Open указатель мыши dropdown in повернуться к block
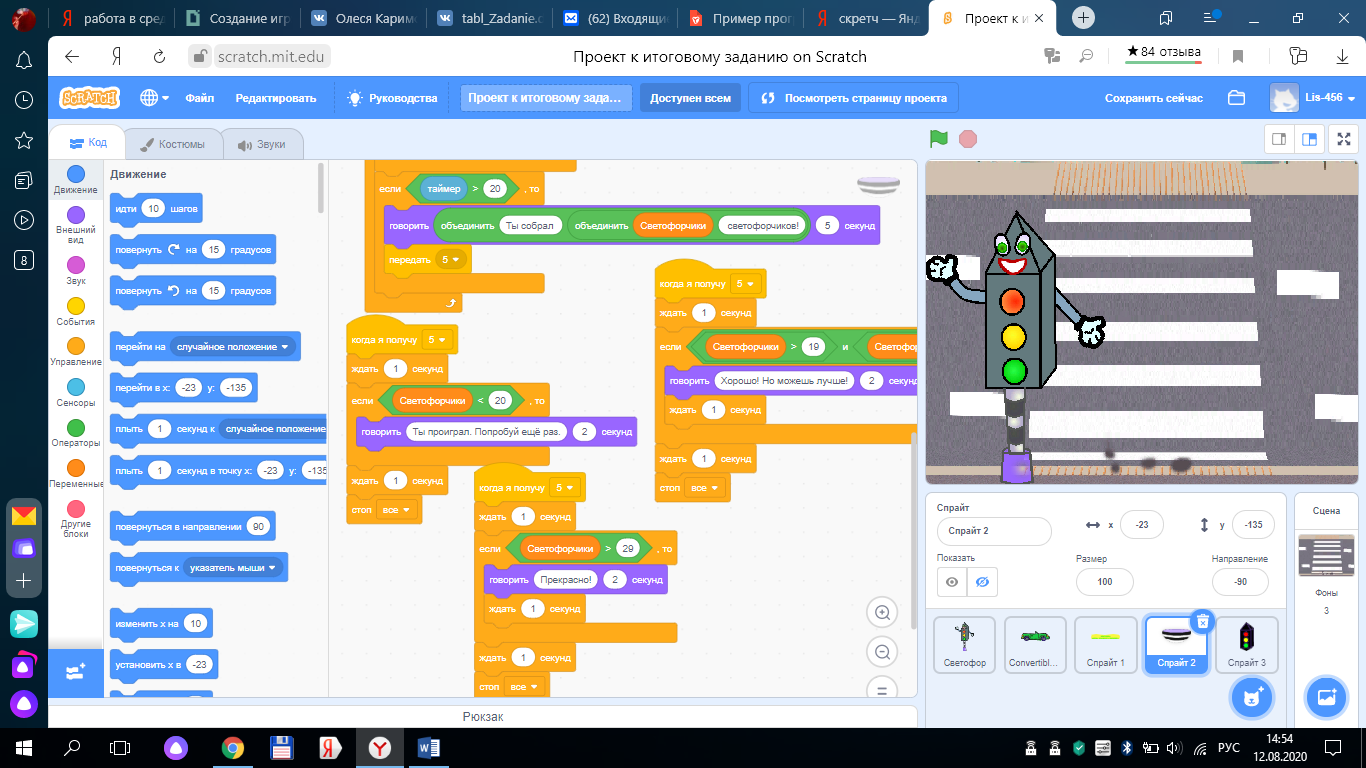The image size is (1366, 768). click(233, 567)
